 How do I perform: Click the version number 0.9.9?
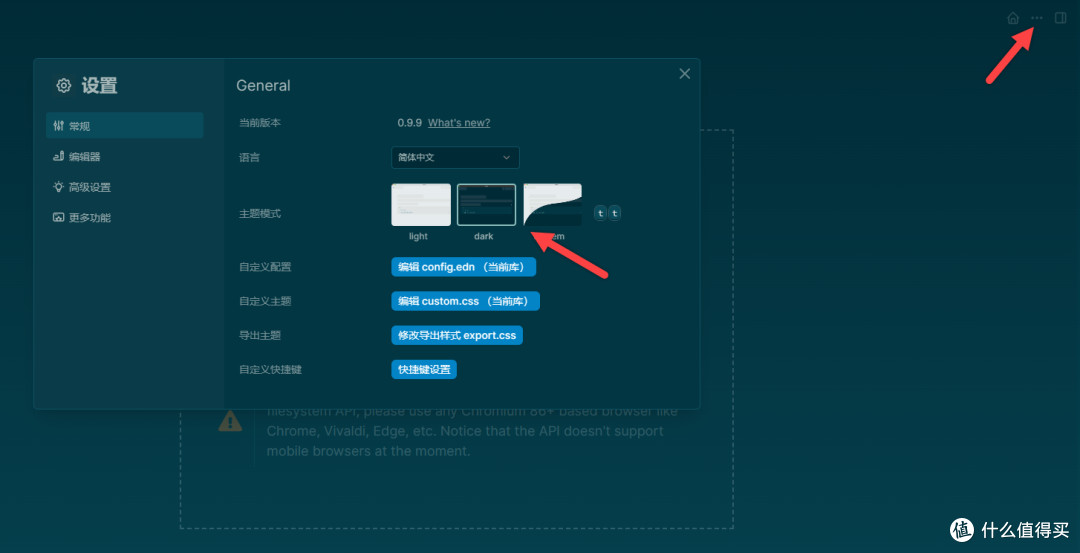pyautogui.click(x=410, y=123)
